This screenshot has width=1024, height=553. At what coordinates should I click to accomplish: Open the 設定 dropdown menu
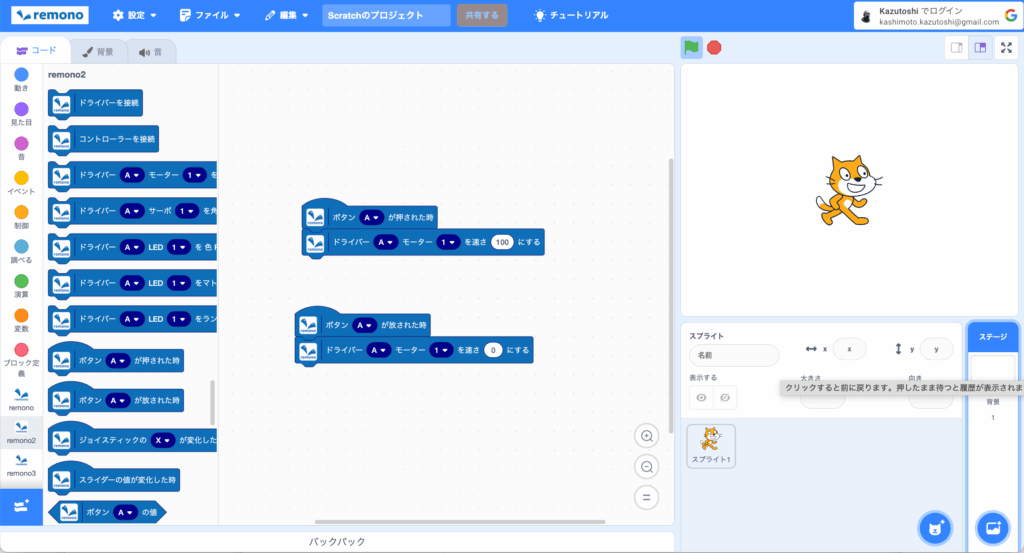[x=134, y=16]
